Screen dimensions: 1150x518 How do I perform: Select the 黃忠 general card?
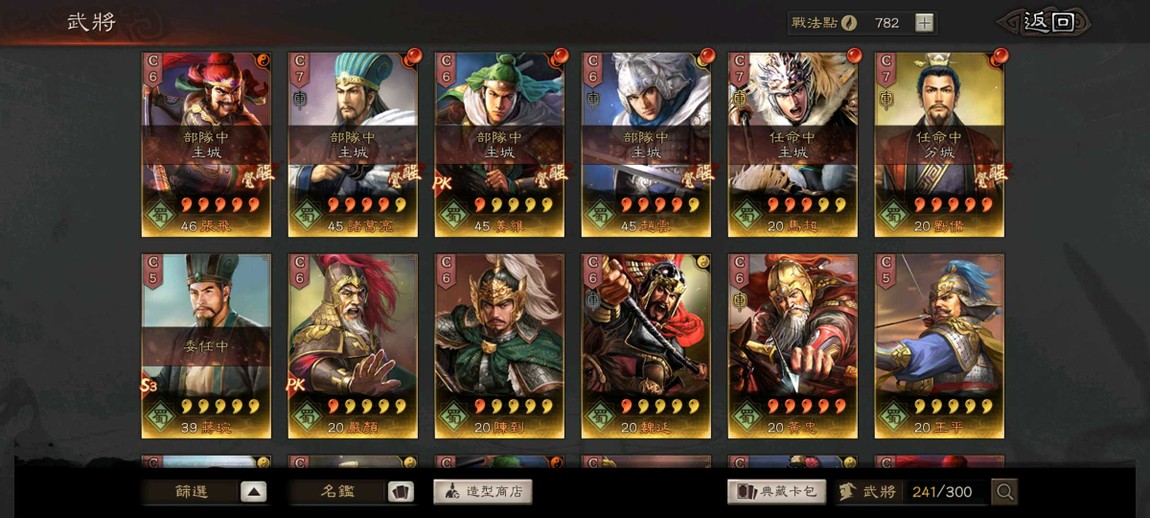point(793,346)
